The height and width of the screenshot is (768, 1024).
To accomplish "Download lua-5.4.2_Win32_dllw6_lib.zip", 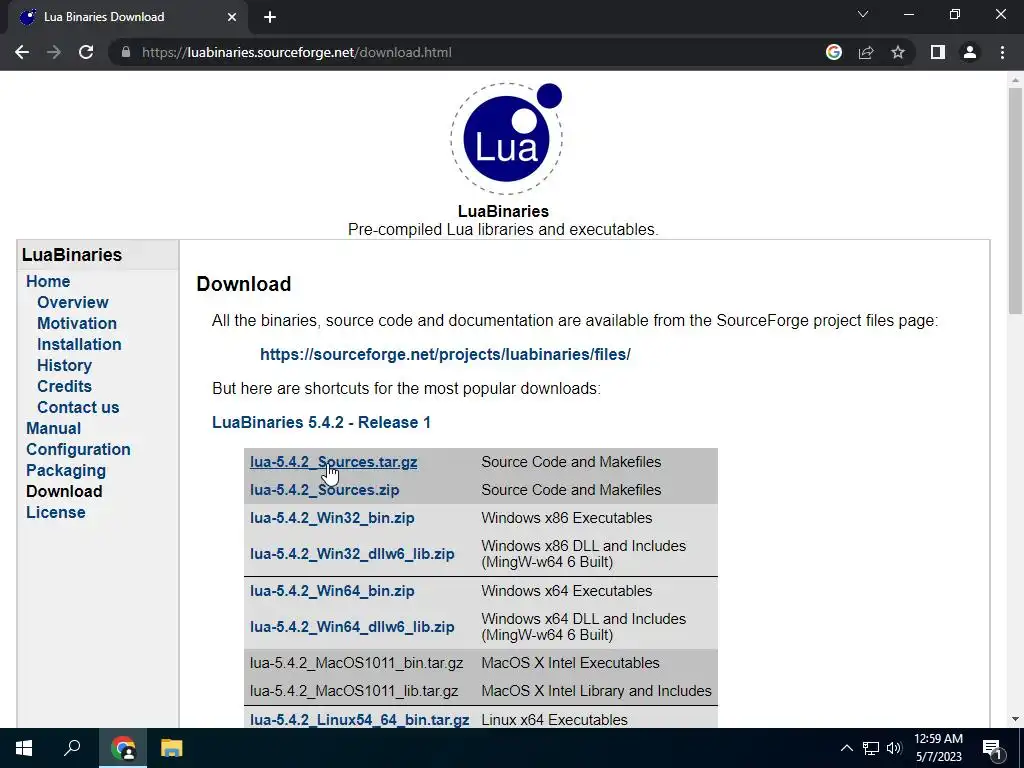I will (352, 554).
